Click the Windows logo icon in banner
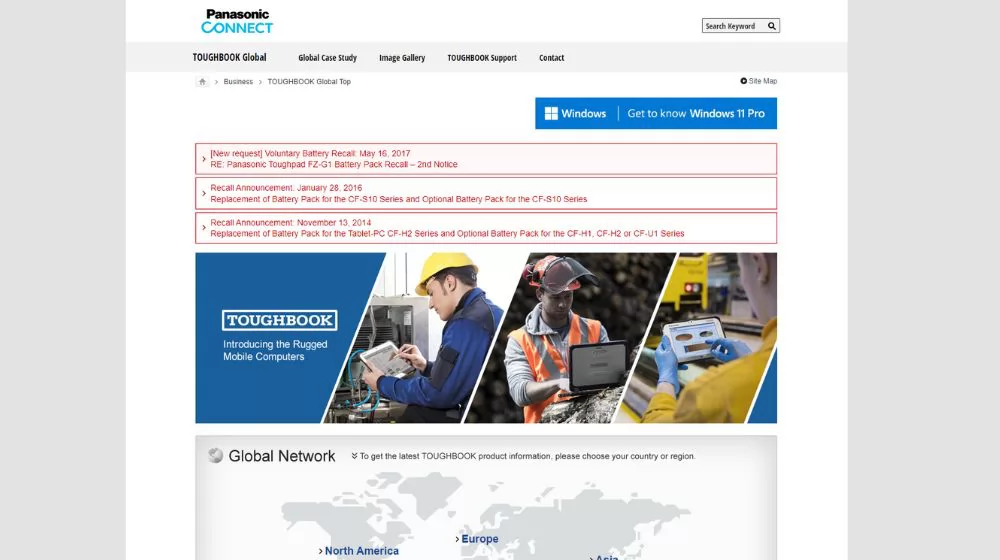The height and width of the screenshot is (560, 1000). click(551, 114)
